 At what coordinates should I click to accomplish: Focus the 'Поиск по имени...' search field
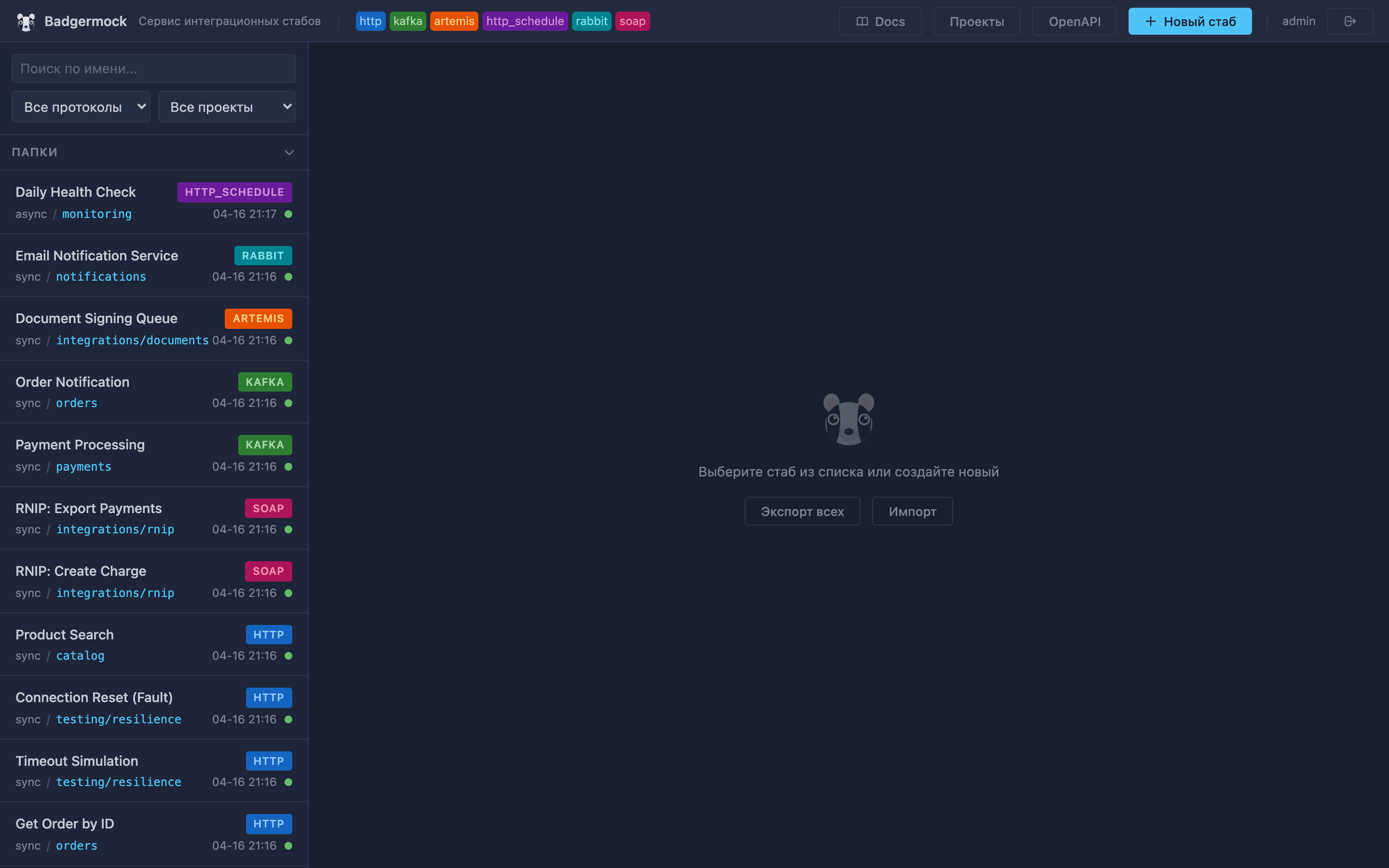coord(154,69)
